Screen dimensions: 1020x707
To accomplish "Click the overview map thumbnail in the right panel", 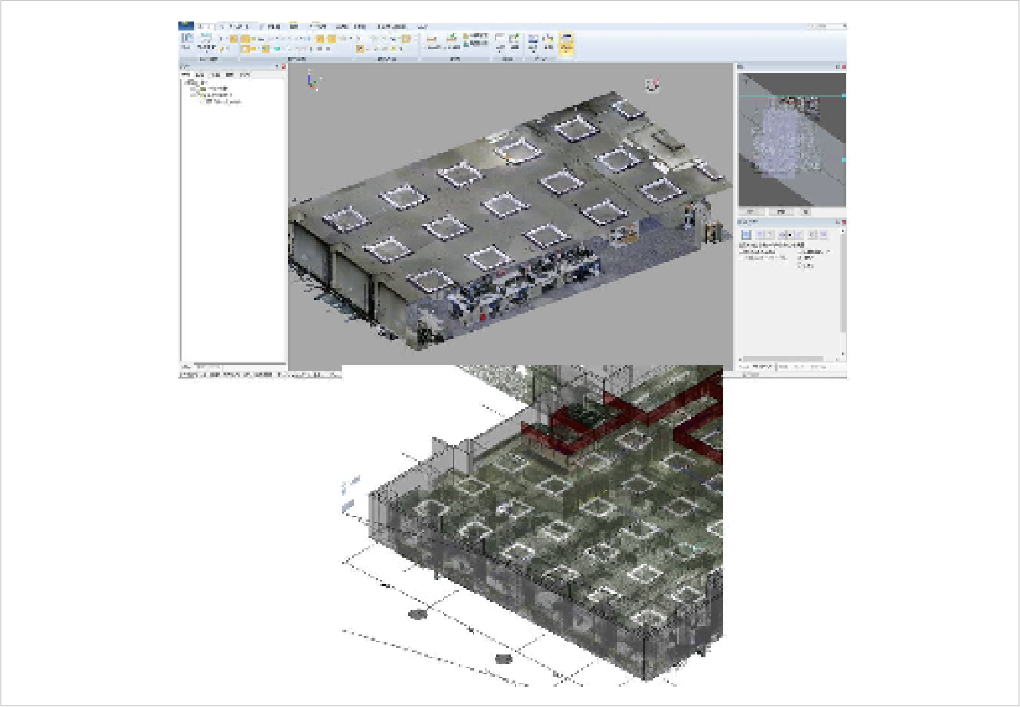I will (790, 138).
